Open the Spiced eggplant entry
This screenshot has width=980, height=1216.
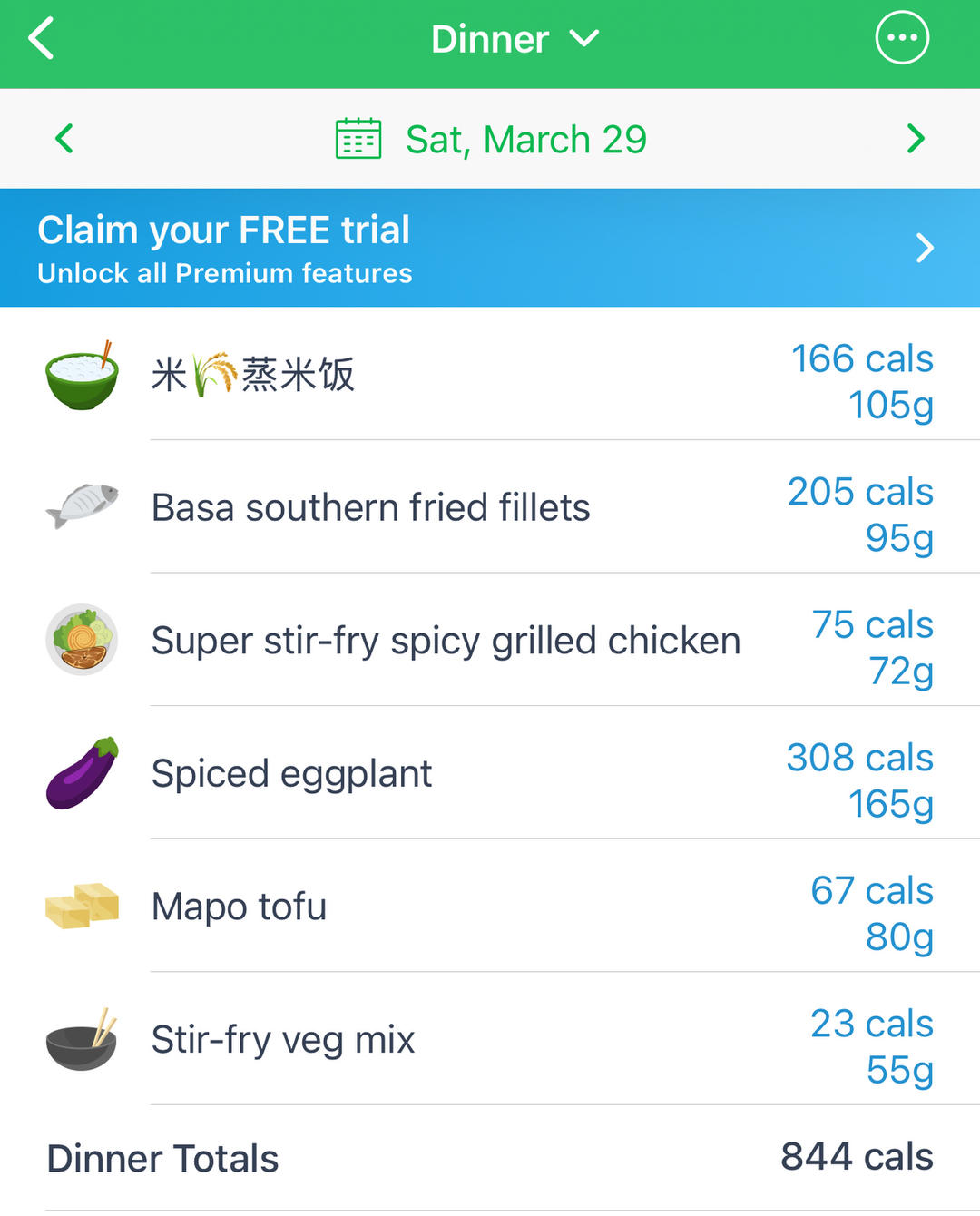[x=291, y=774]
